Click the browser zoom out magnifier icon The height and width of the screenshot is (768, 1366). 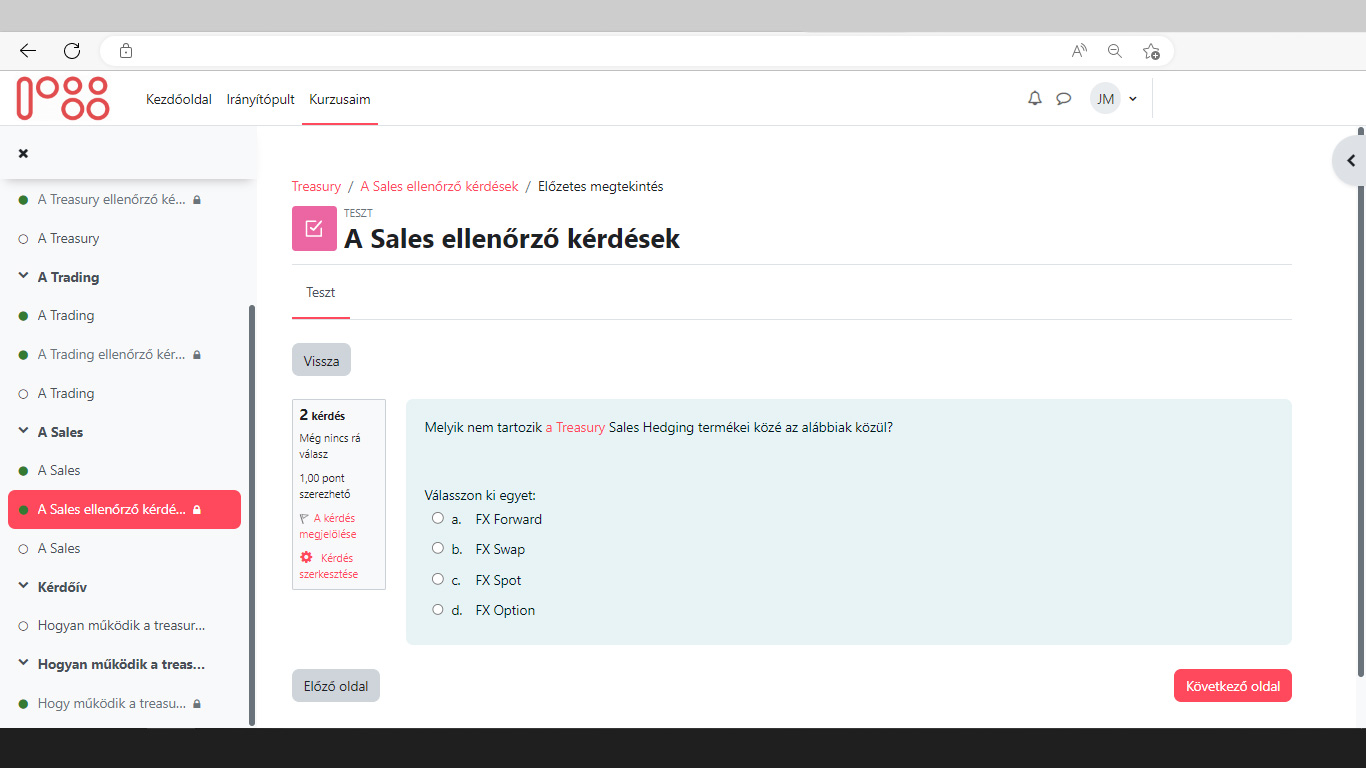point(1115,51)
